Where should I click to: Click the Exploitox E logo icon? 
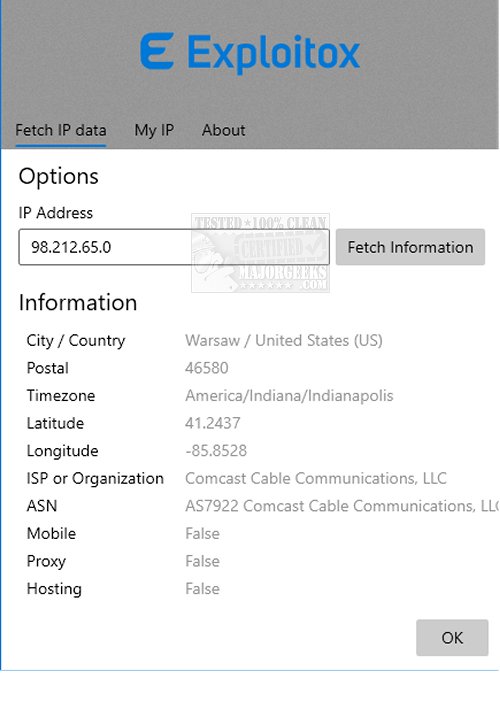coord(157,51)
